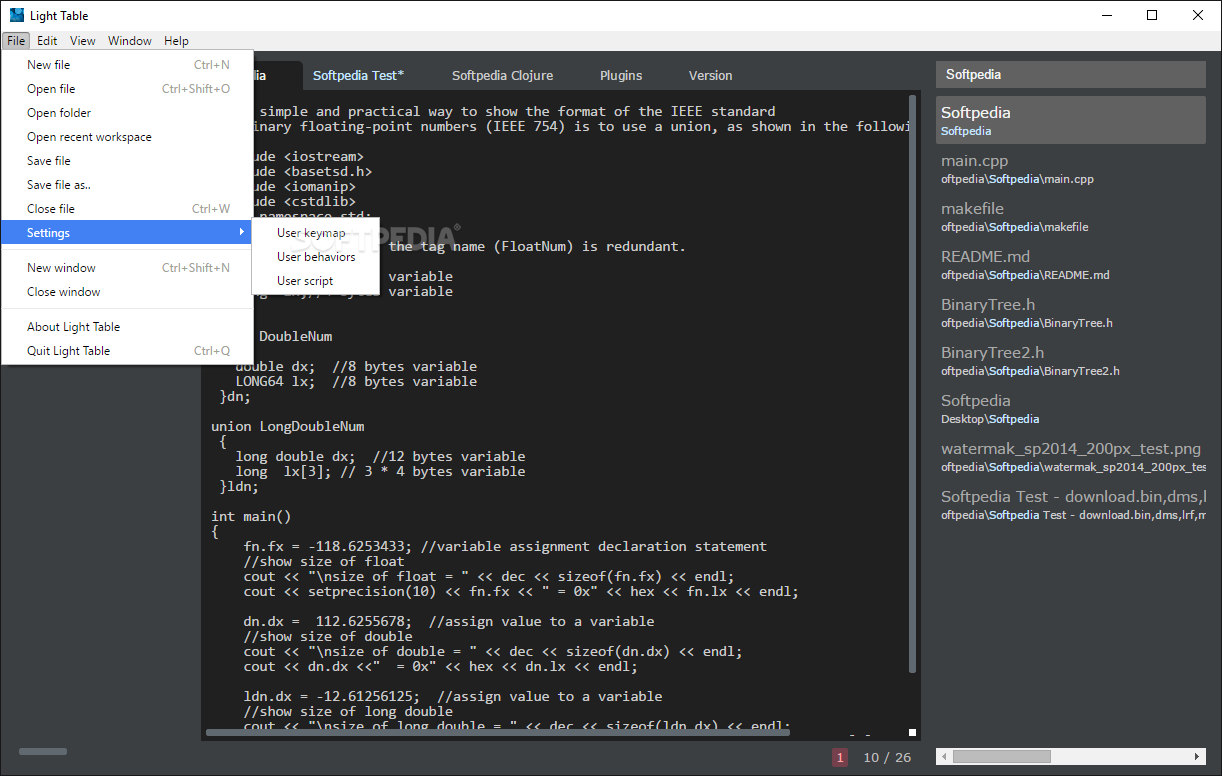Switch to Softpedia Test* tab

pos(359,75)
